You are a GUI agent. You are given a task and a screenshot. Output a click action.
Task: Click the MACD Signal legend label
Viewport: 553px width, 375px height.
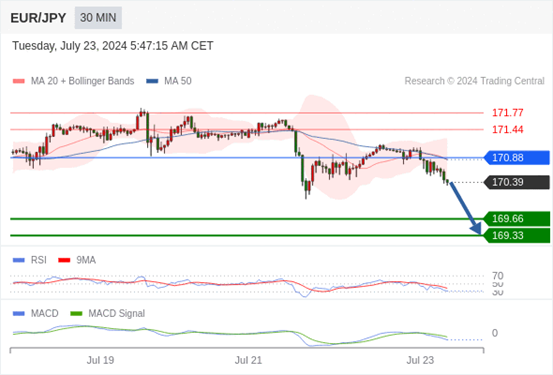[116, 314]
